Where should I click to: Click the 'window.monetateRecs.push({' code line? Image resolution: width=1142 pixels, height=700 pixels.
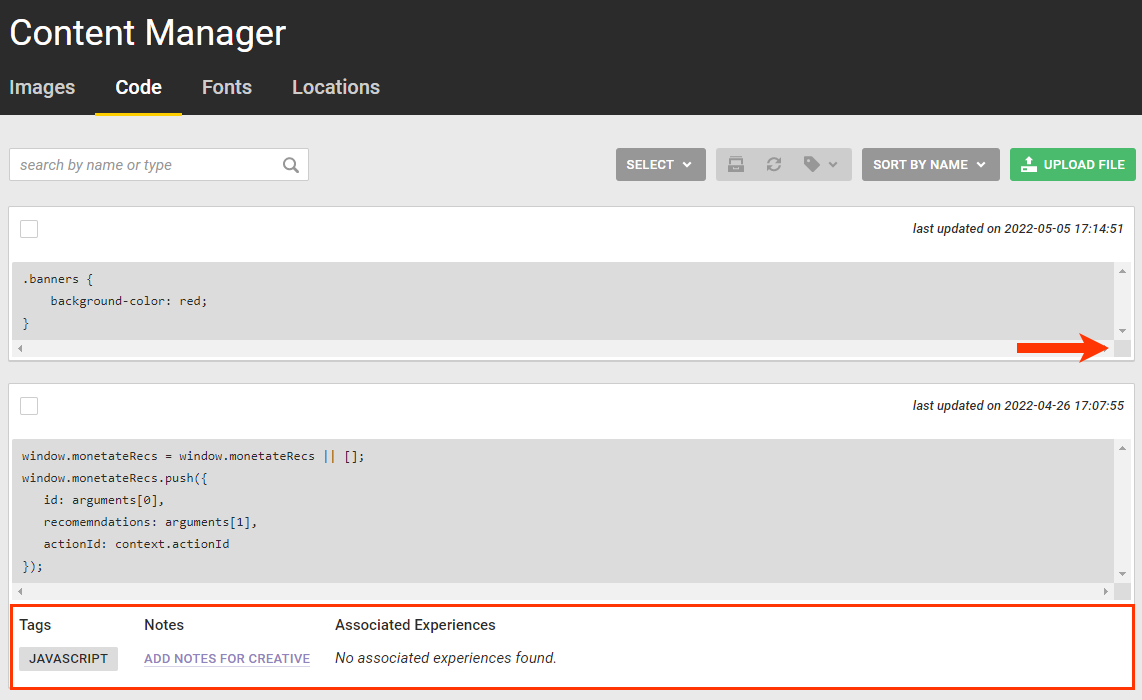coord(115,478)
